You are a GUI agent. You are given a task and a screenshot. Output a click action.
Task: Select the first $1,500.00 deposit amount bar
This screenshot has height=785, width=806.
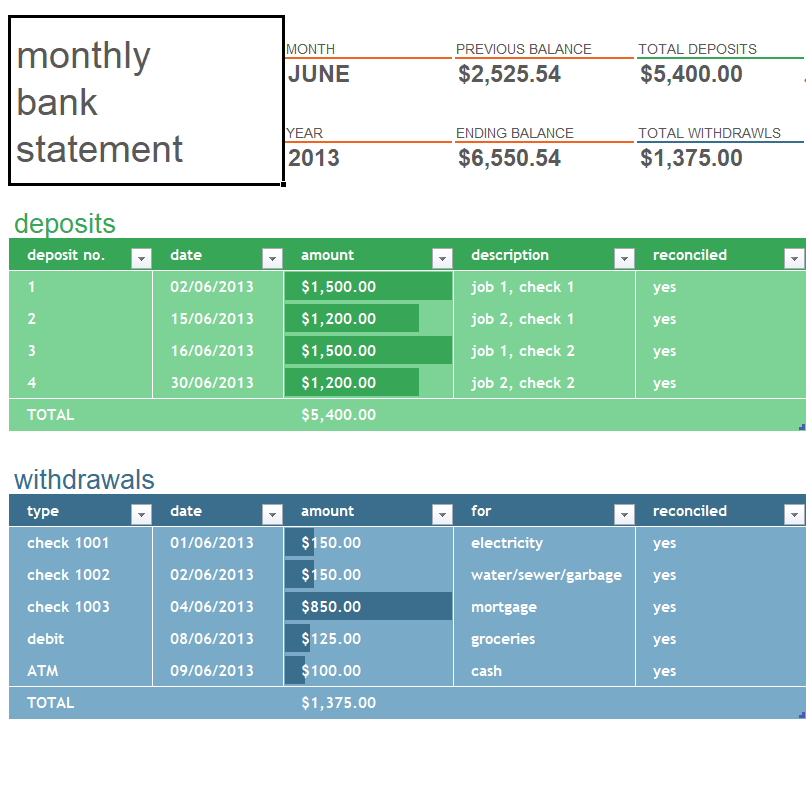[x=368, y=287]
